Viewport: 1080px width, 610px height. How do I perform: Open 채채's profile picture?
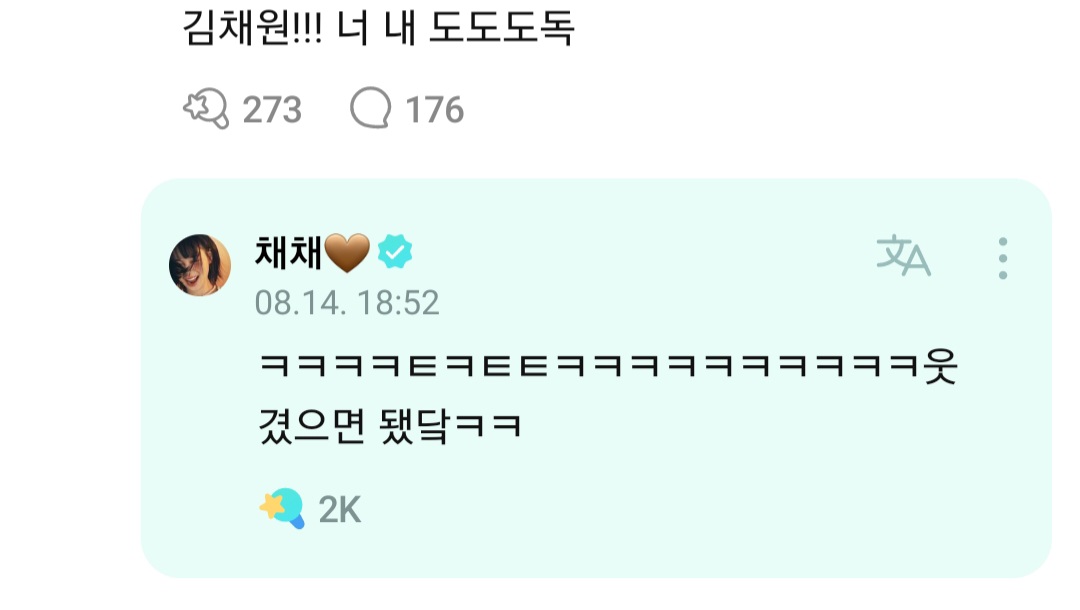(x=200, y=265)
